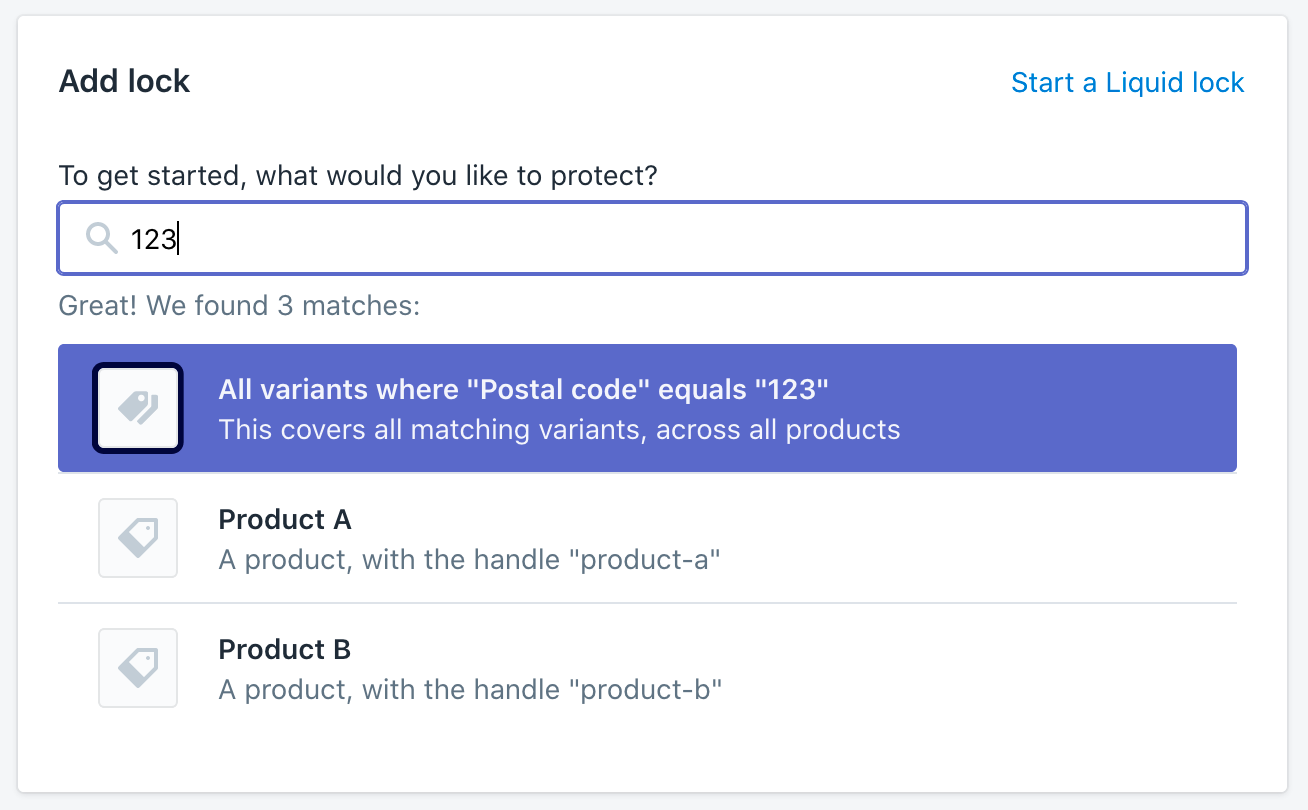1308x810 pixels.
Task: Click the handle "product-b" description text
Action: coord(470,689)
